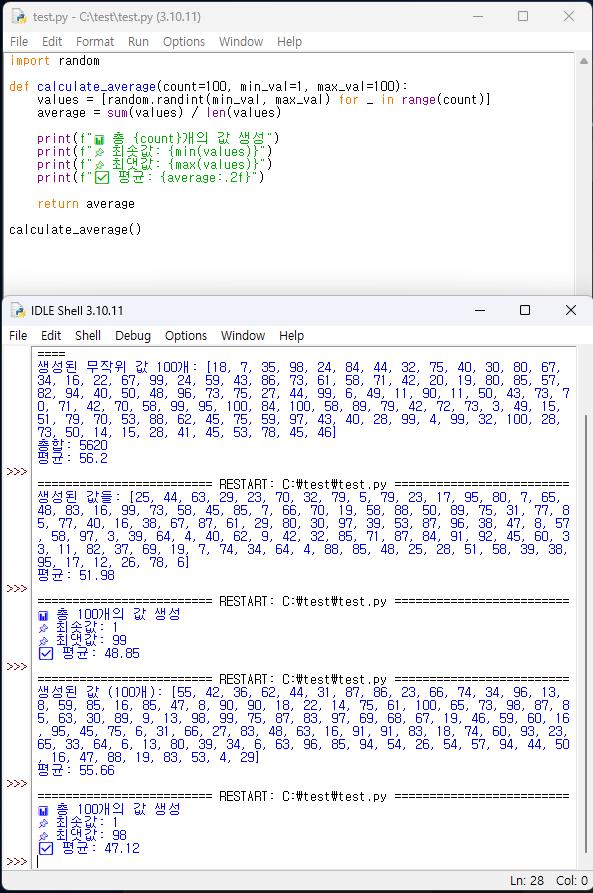Open the IDLE Shell's Options menu
Image resolution: width=593 pixels, height=893 pixels.
click(x=186, y=335)
